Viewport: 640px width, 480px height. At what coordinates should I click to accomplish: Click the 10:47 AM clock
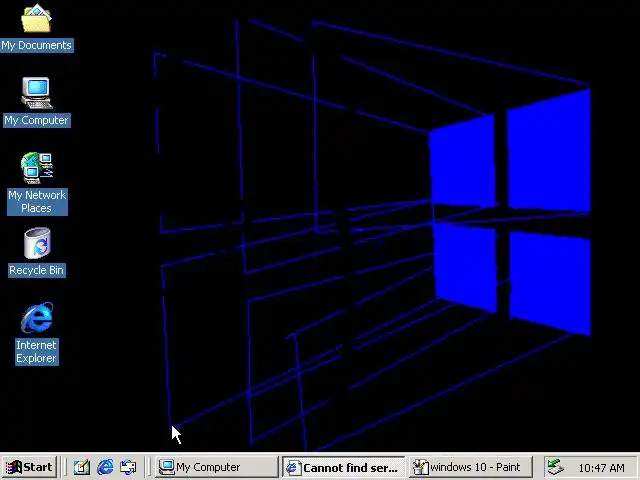tap(601, 468)
